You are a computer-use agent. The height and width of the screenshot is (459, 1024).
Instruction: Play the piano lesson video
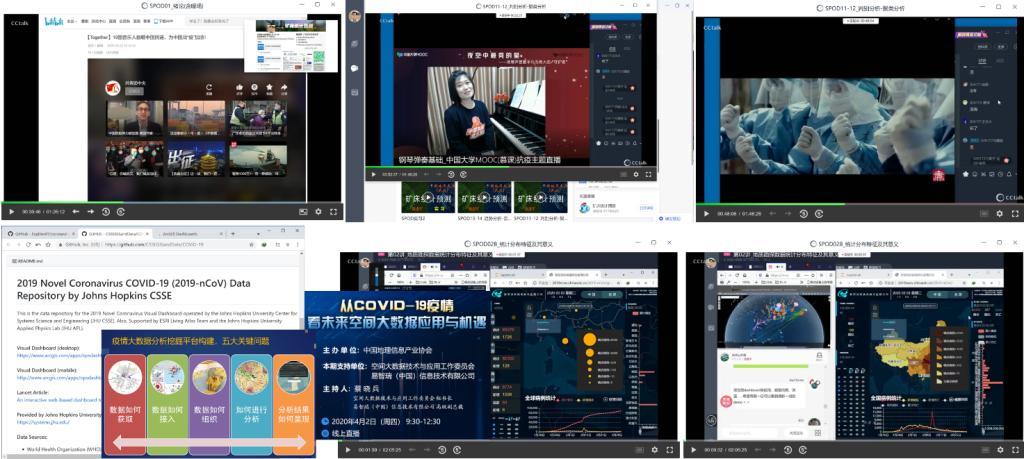tap(373, 174)
